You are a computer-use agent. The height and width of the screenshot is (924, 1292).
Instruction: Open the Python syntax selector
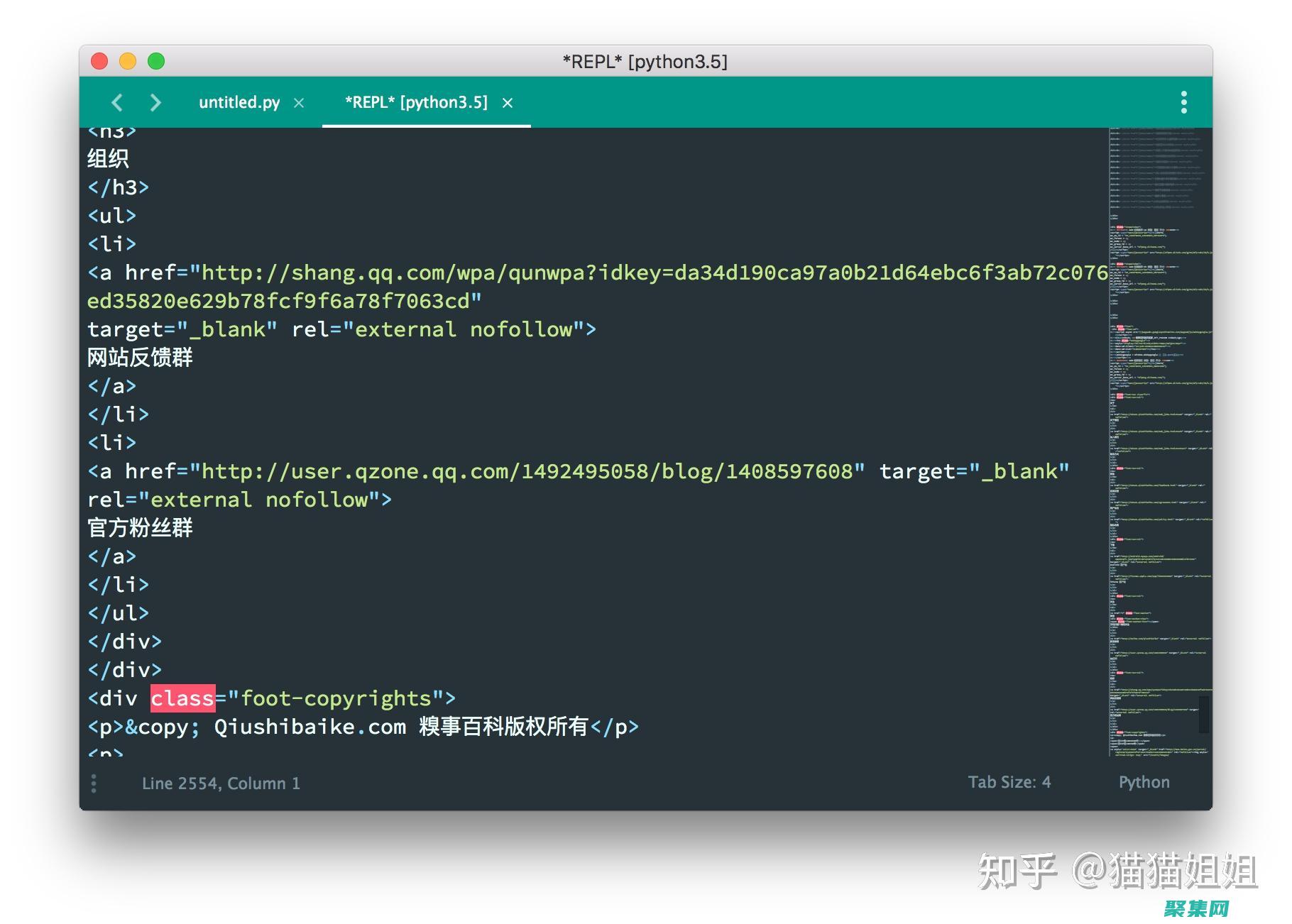1144,782
